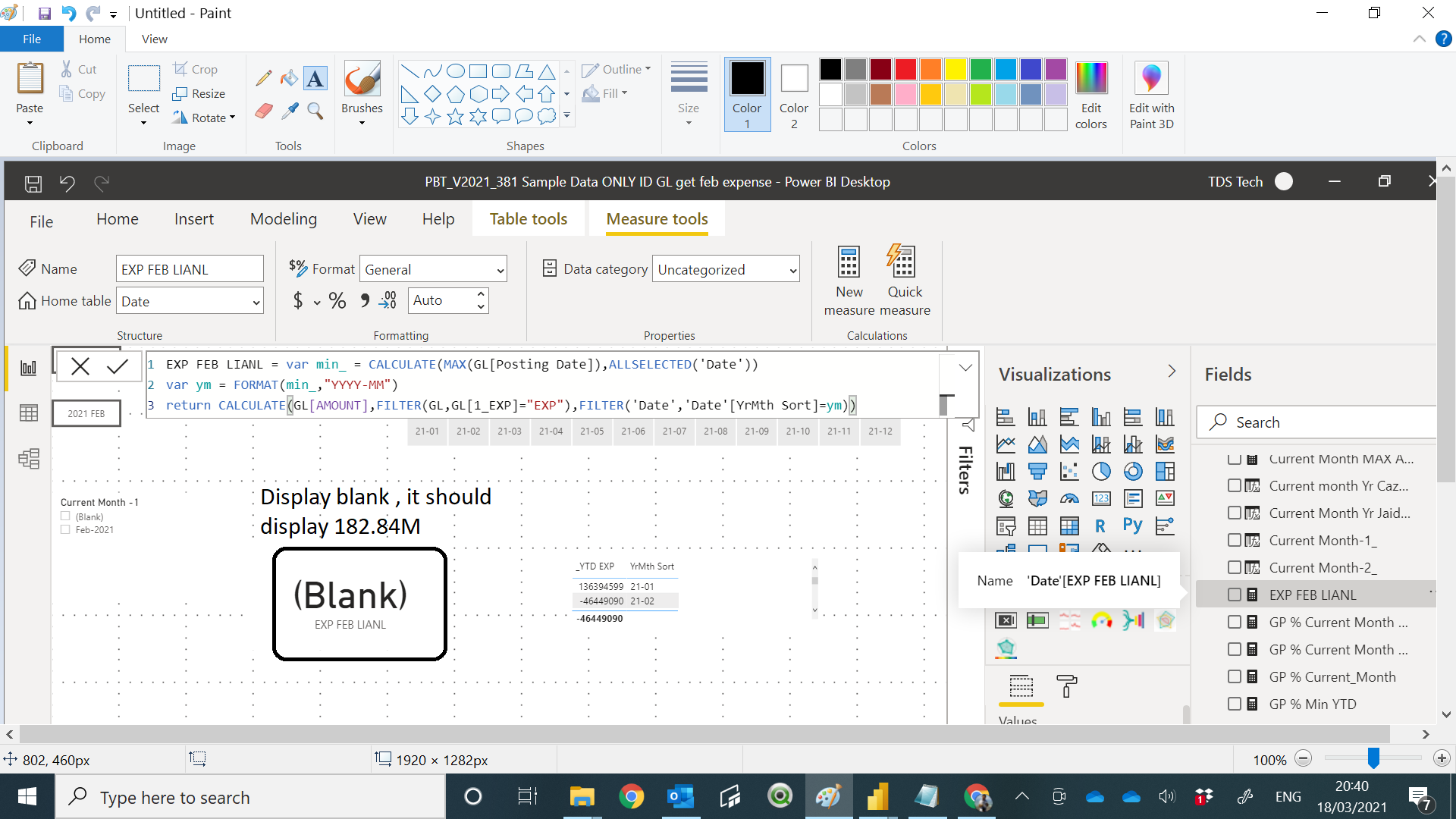The width and height of the screenshot is (1456, 819).
Task: Open the Insert tab in Power BI
Action: (194, 219)
